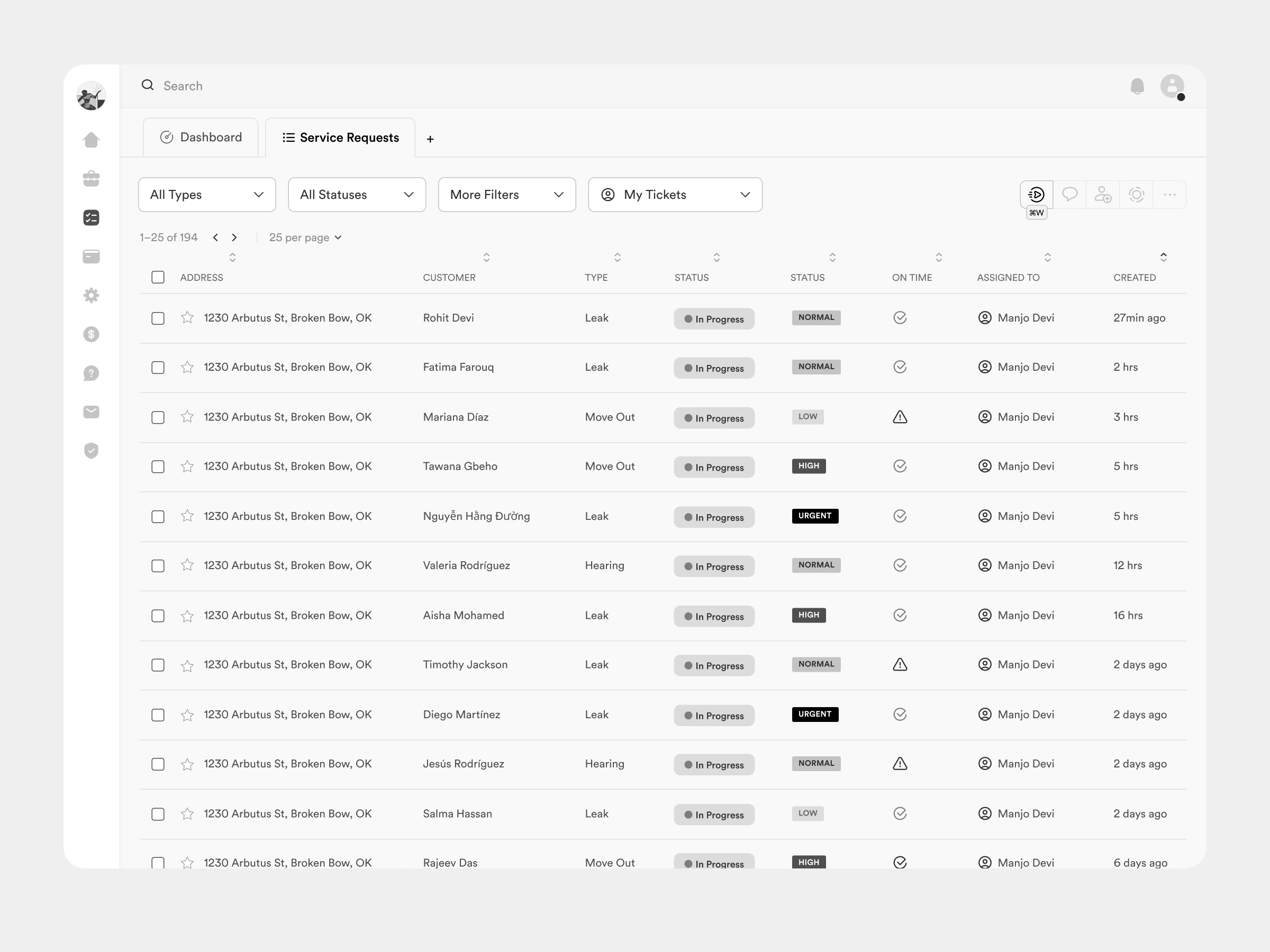This screenshot has width=1270, height=952.
Task: Open the 25 per page selector
Action: (305, 237)
